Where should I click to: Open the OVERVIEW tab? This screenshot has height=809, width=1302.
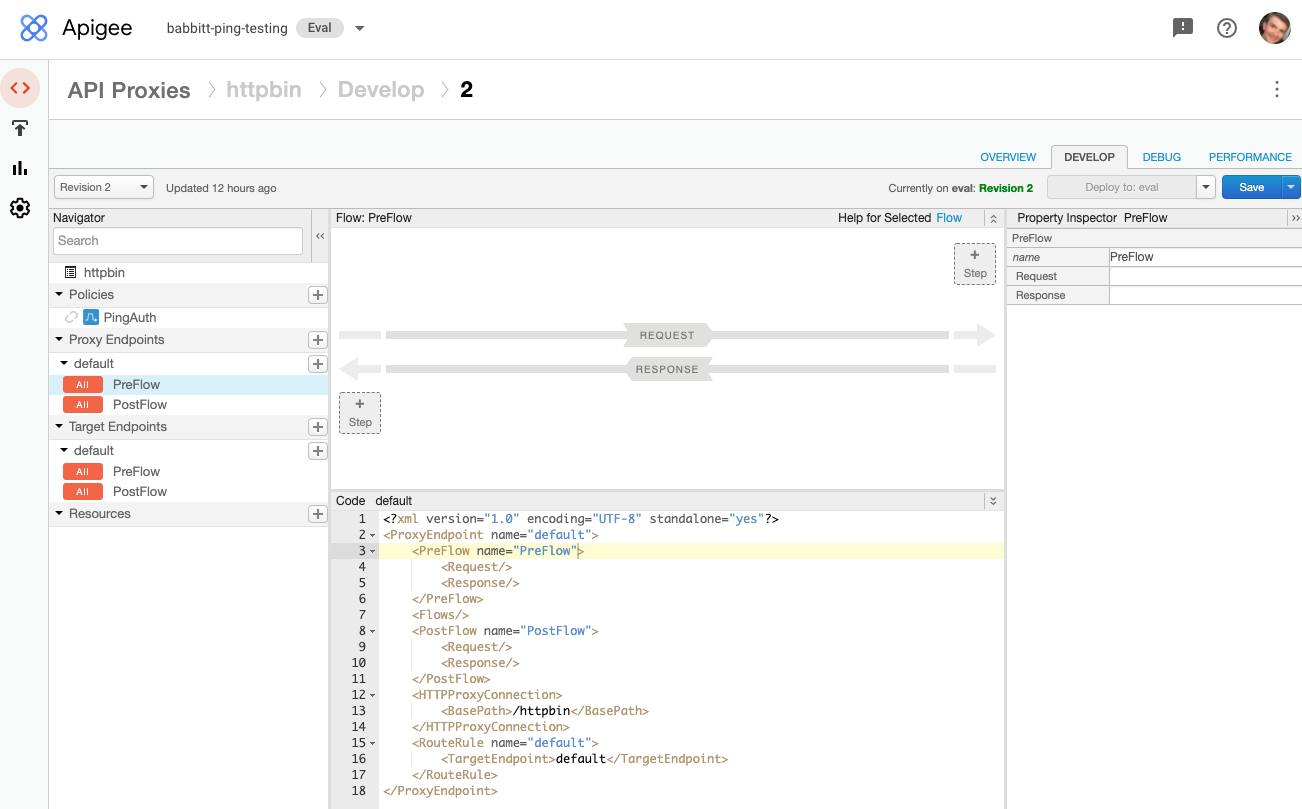point(1007,157)
